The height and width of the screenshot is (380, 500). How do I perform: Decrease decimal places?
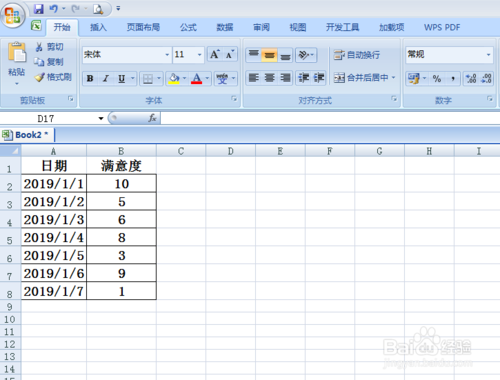[486, 79]
